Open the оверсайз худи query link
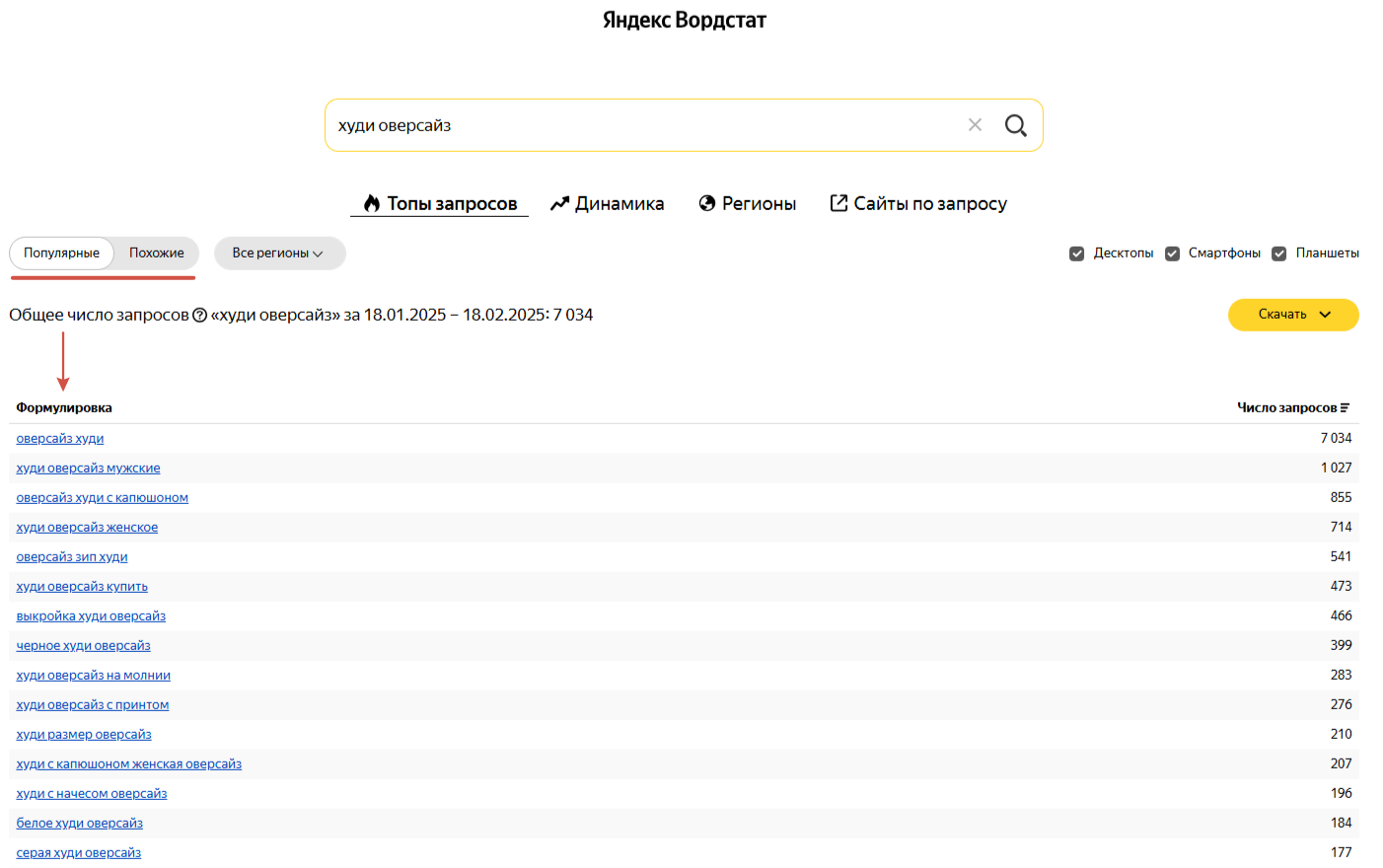 tap(60, 438)
